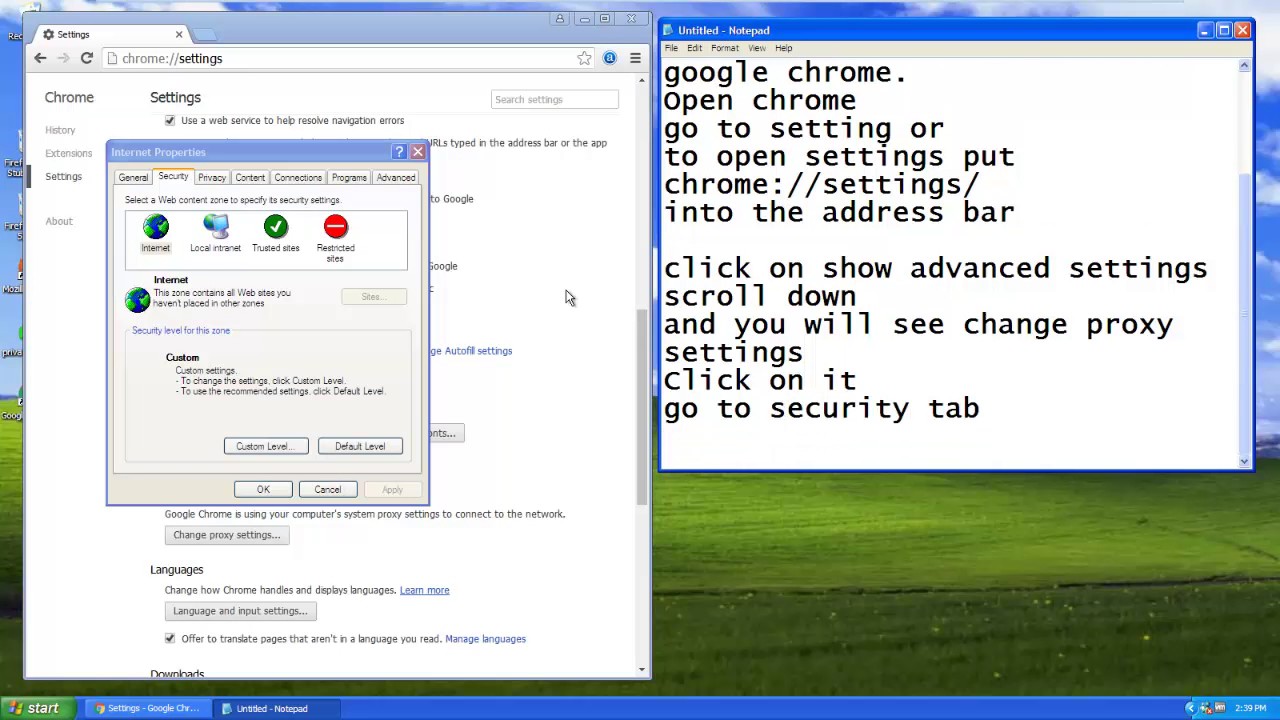Open About in Chrome sidebar
The image size is (1280, 720).
(59, 221)
